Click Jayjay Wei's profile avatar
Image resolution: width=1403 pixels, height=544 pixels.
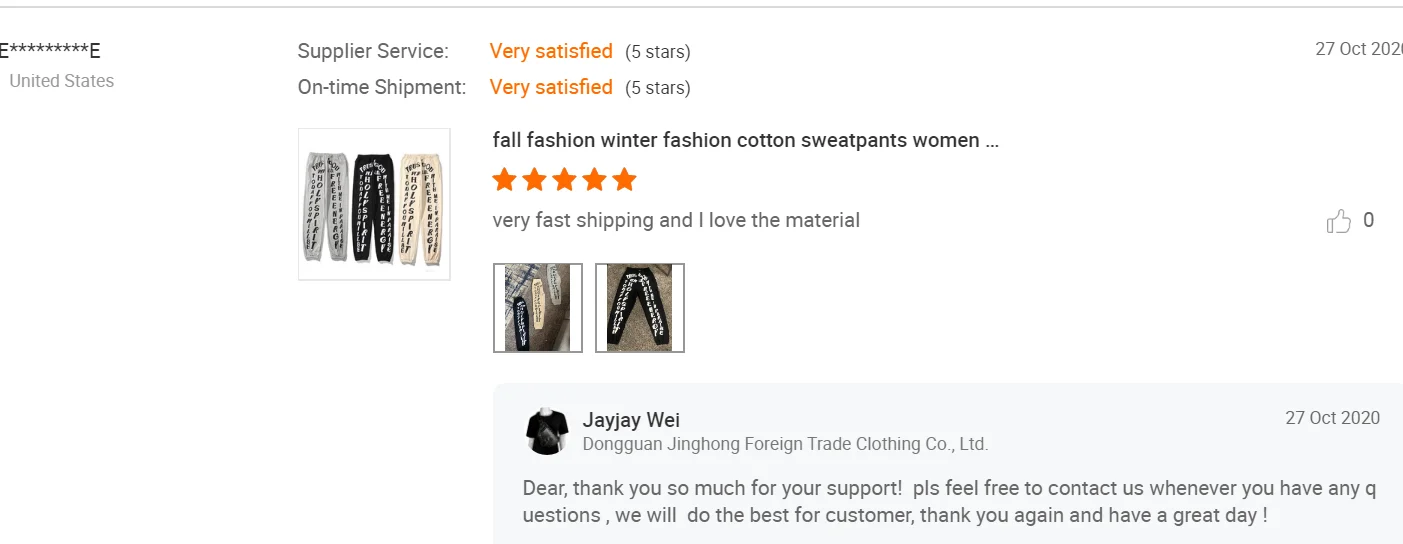(547, 431)
